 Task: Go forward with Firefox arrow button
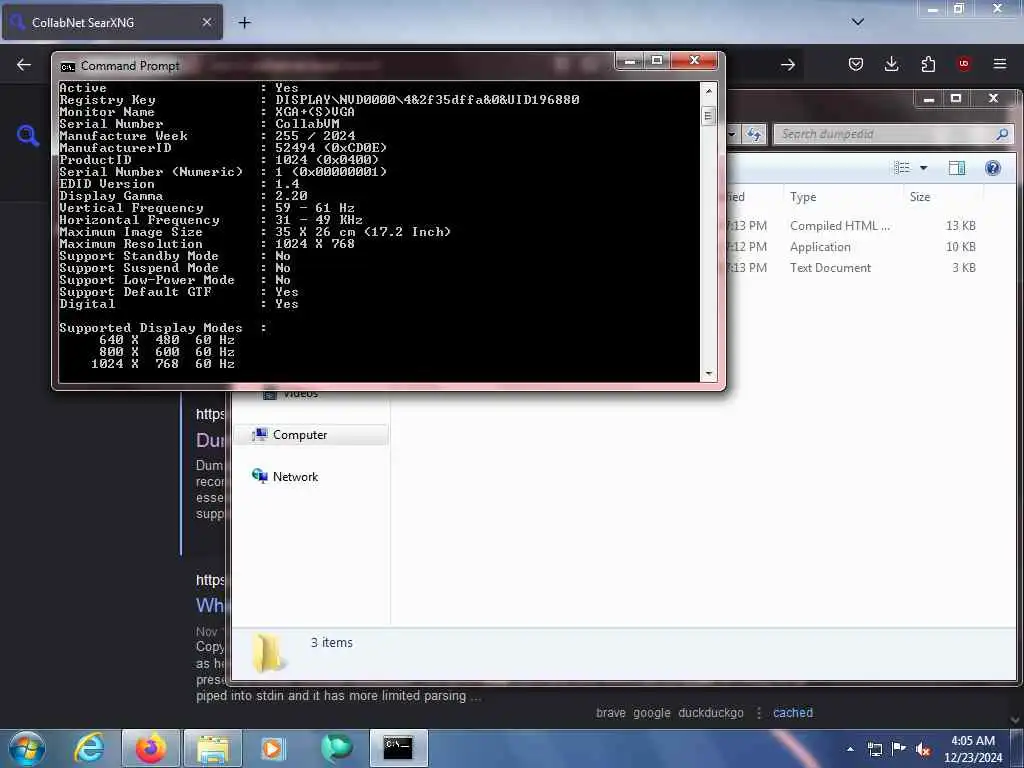point(788,65)
